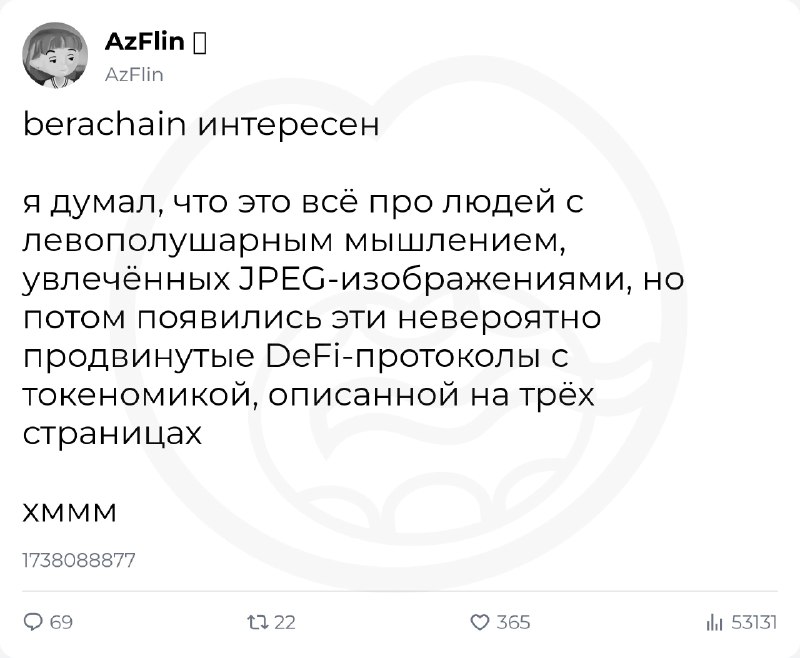The width and height of the screenshot is (800, 658).
Task: Select the 22 reposts count
Action: [285, 622]
